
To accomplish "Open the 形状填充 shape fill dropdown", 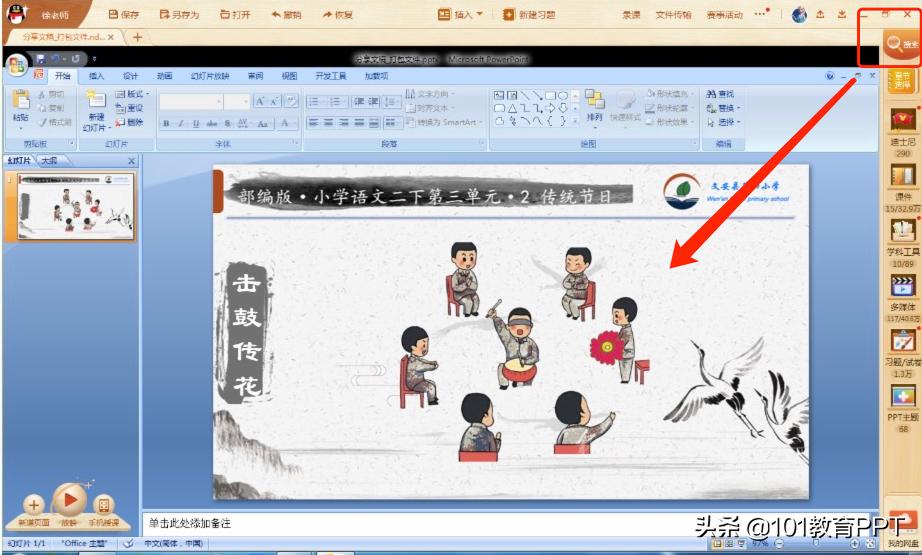I will click(x=669, y=94).
